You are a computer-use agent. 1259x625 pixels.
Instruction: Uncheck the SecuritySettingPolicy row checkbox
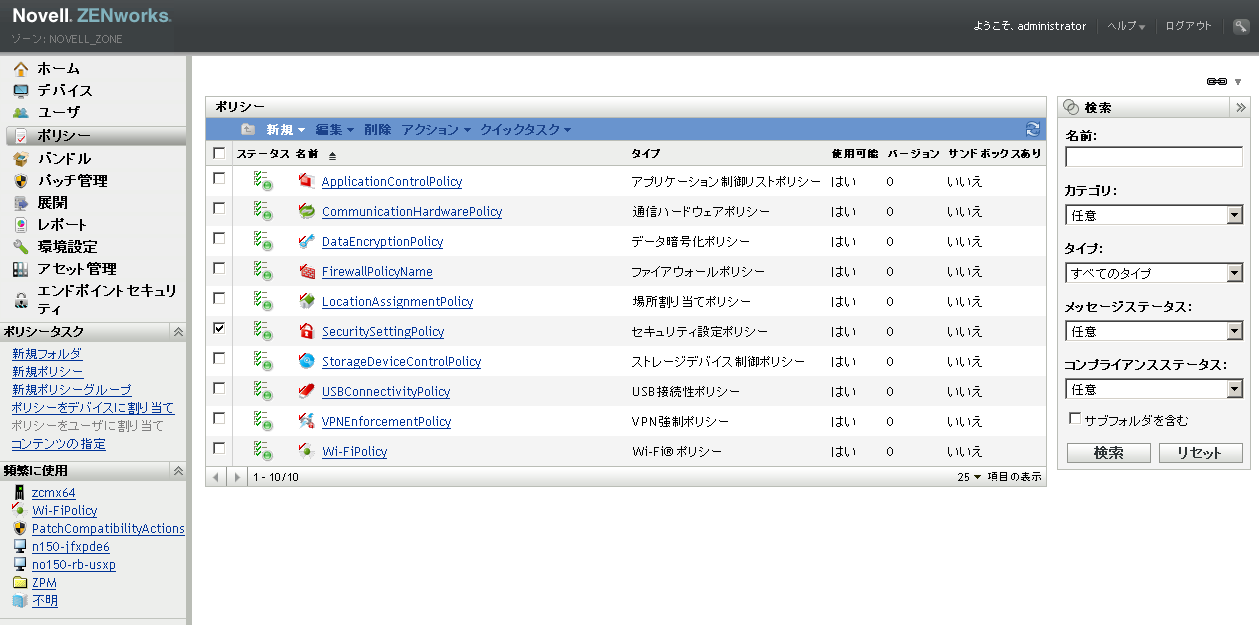tap(220, 328)
